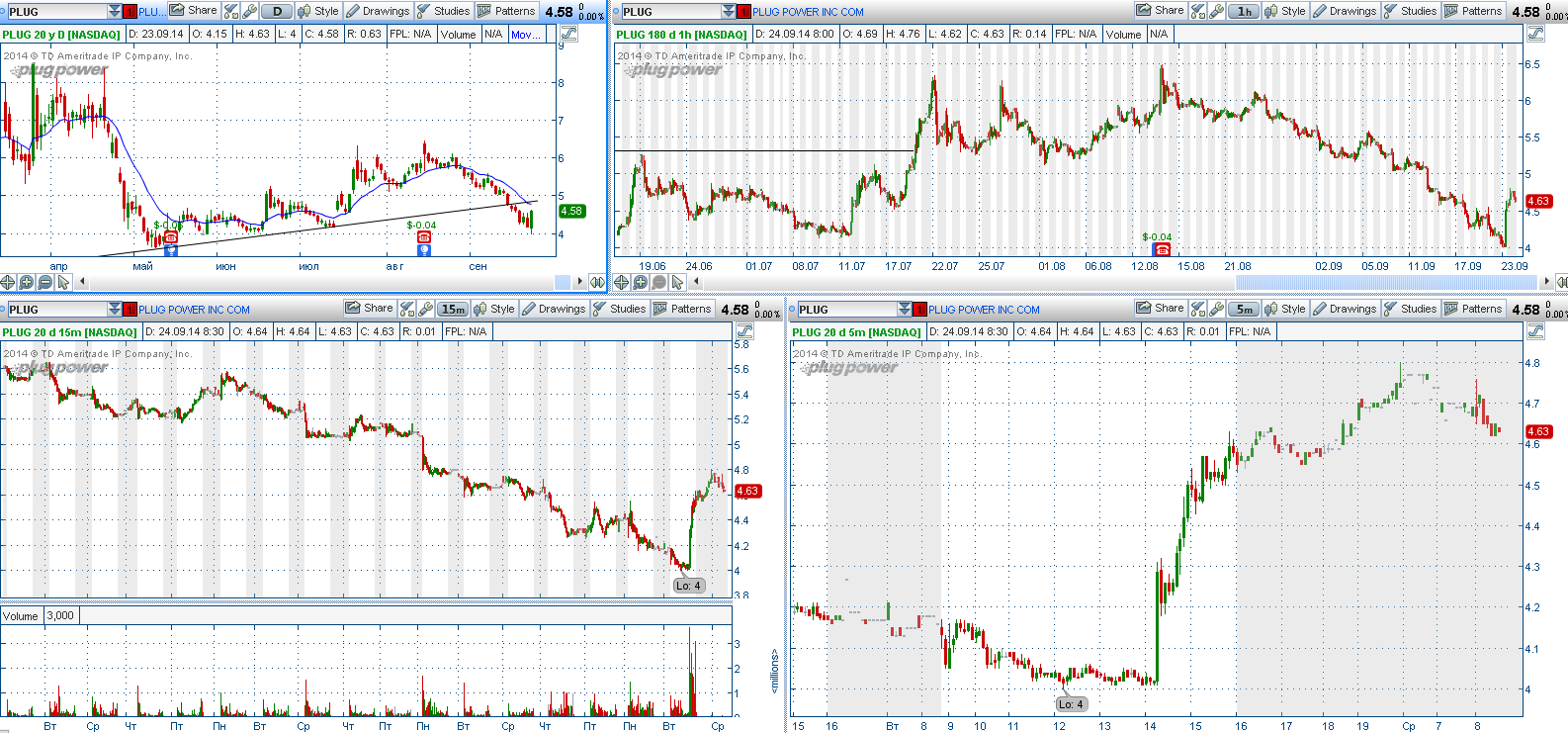
Task: Open the Drawings menu in the 1h chart
Action: tap(1345, 11)
